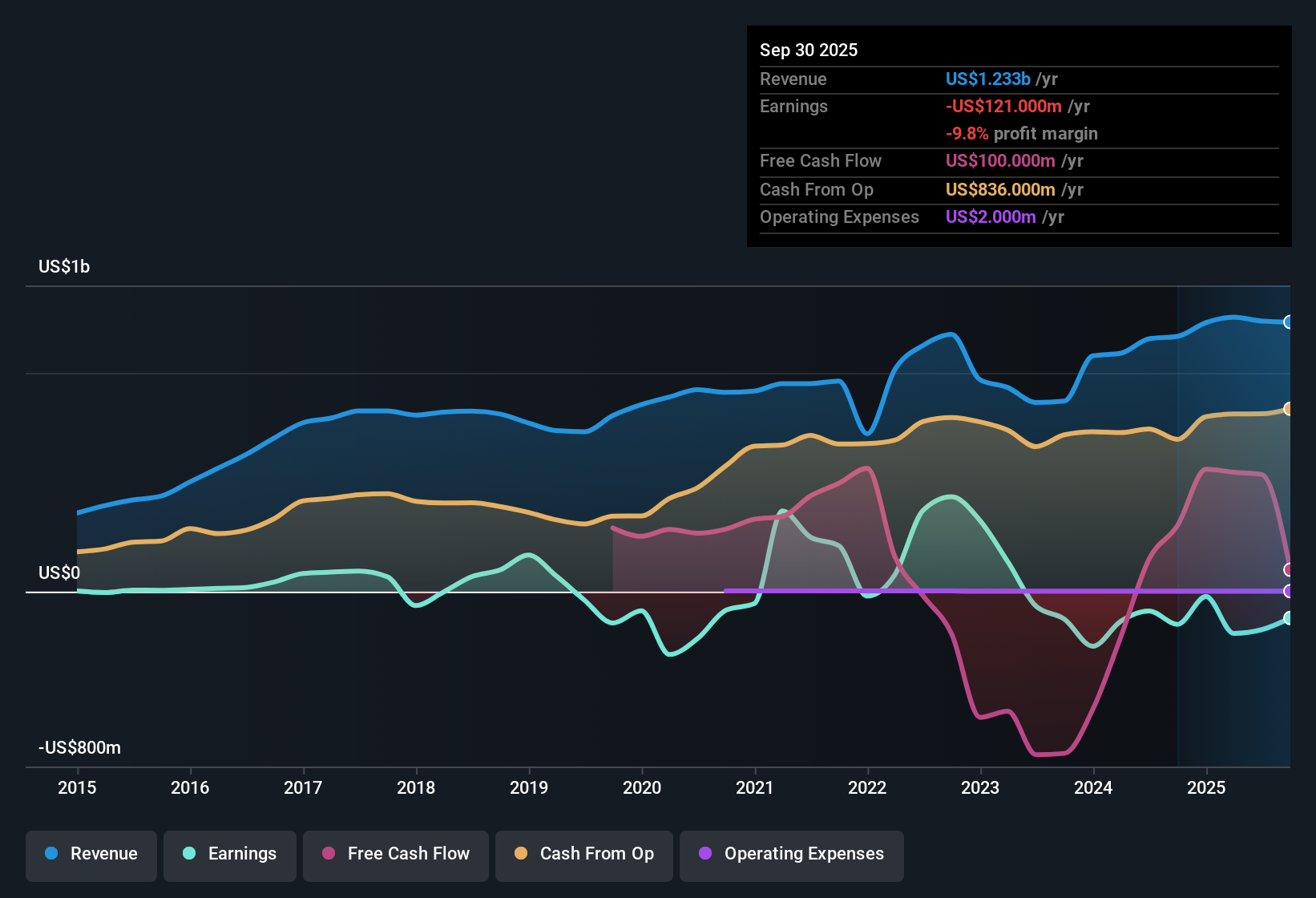Screen dimensions: 1316x898
Task: Toggle the Revenue series visibility
Action: [91, 854]
